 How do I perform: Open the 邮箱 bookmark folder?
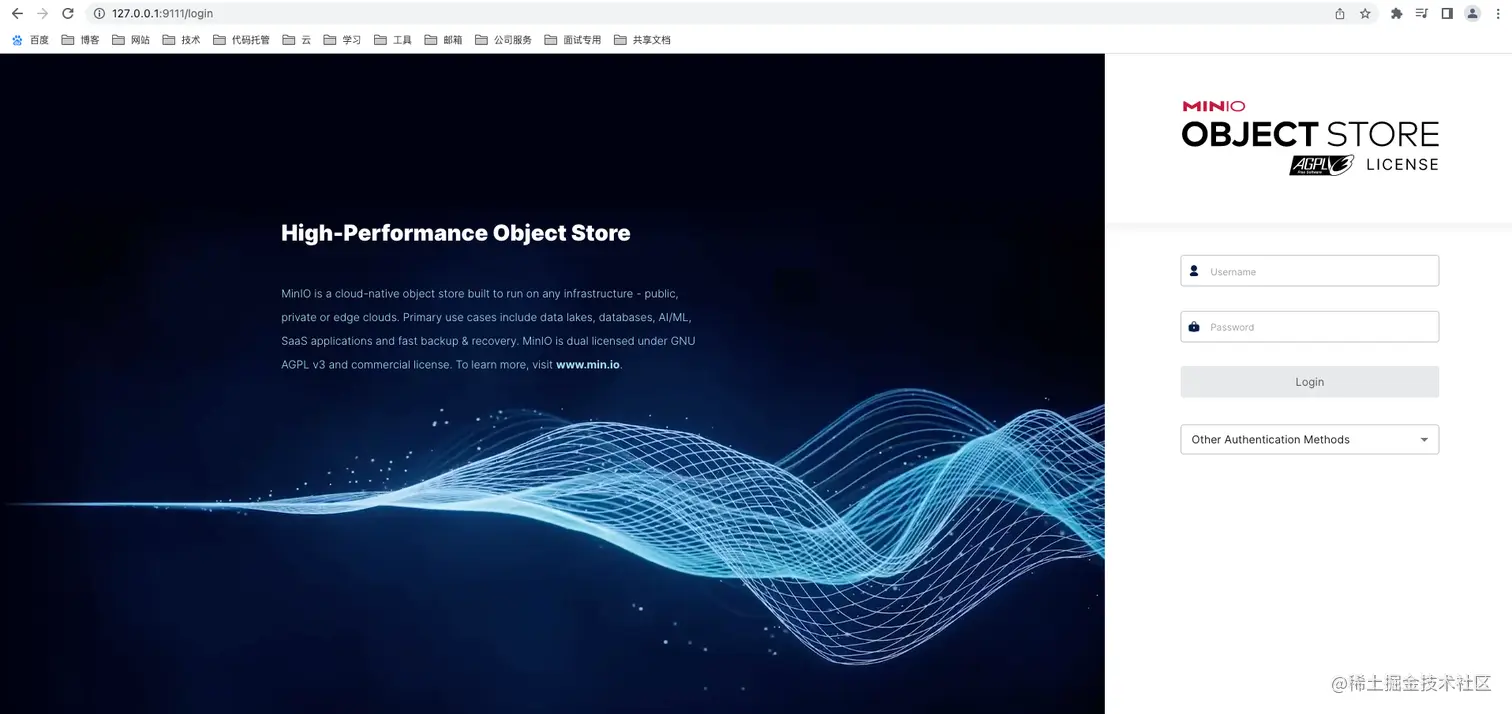coord(443,40)
